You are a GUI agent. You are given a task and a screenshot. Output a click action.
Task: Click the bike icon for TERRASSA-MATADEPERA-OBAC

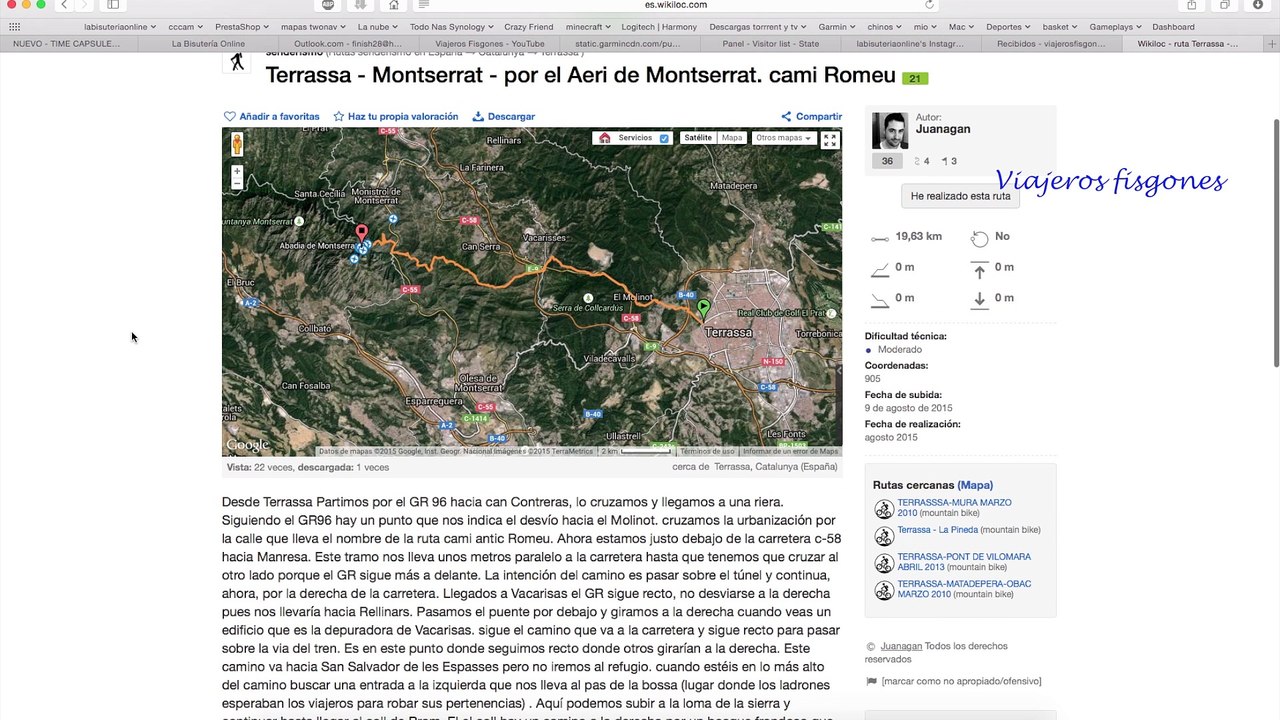pyautogui.click(x=884, y=590)
